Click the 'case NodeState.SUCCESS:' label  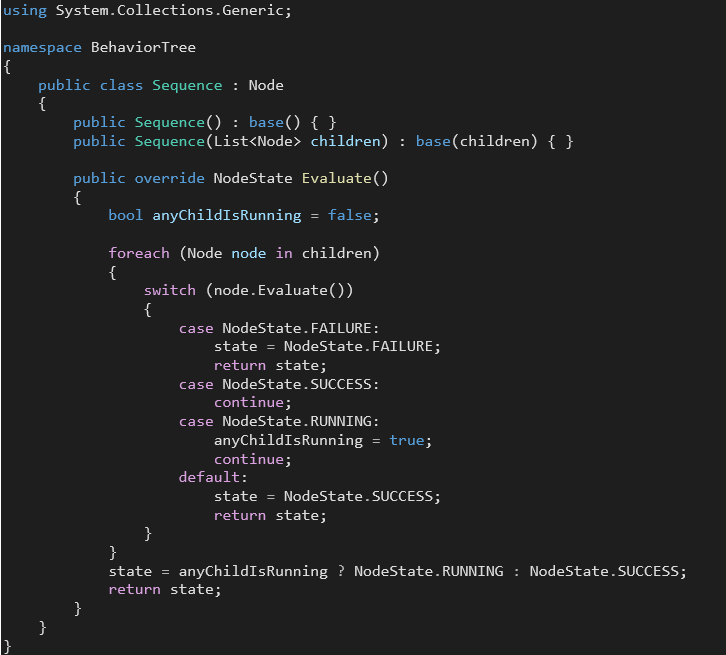pos(279,384)
